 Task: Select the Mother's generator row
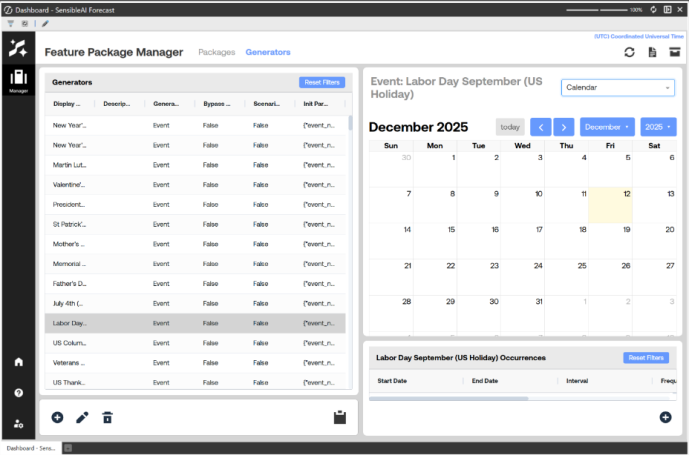click(195, 244)
